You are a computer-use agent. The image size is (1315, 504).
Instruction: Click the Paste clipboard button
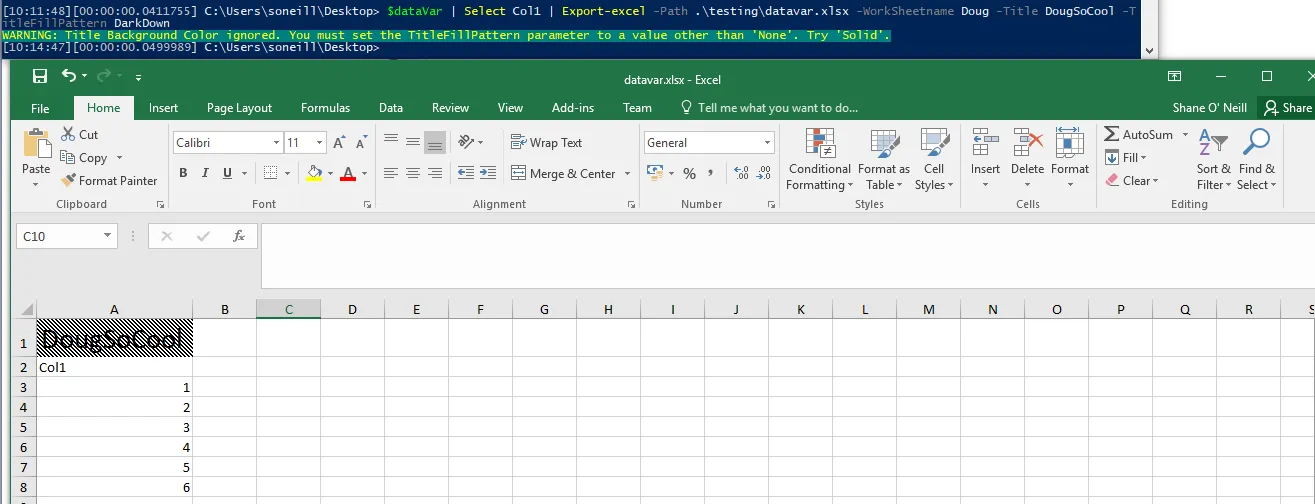click(x=36, y=157)
